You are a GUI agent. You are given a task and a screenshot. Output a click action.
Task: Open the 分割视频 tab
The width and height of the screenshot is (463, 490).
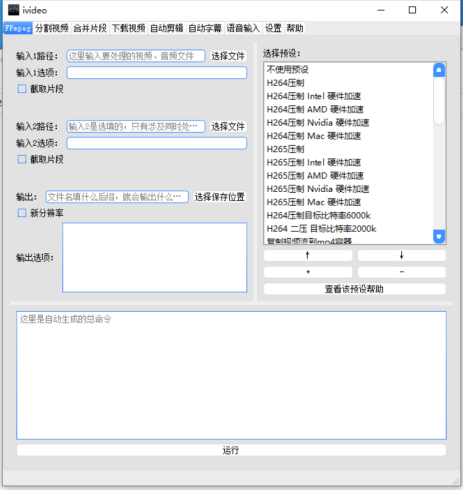tap(52, 28)
